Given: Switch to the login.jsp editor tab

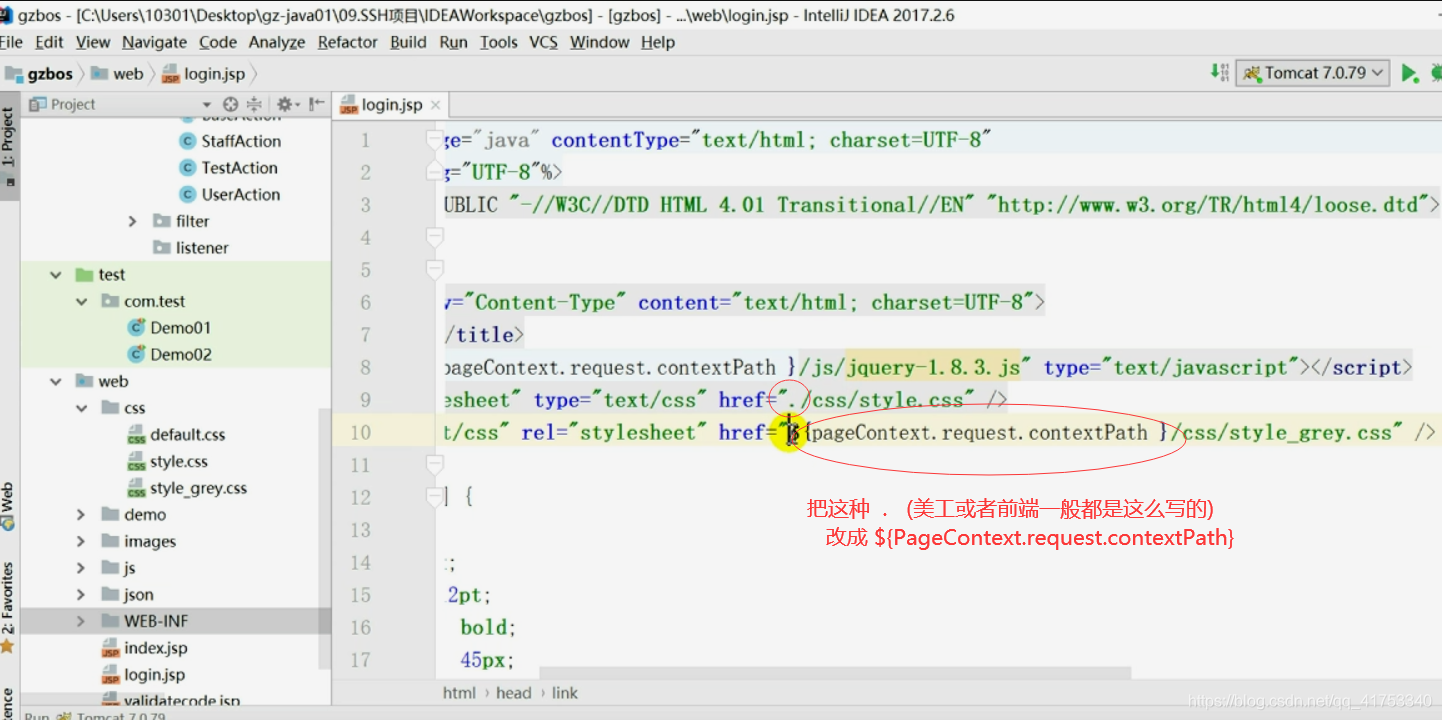Looking at the screenshot, I should (x=391, y=105).
